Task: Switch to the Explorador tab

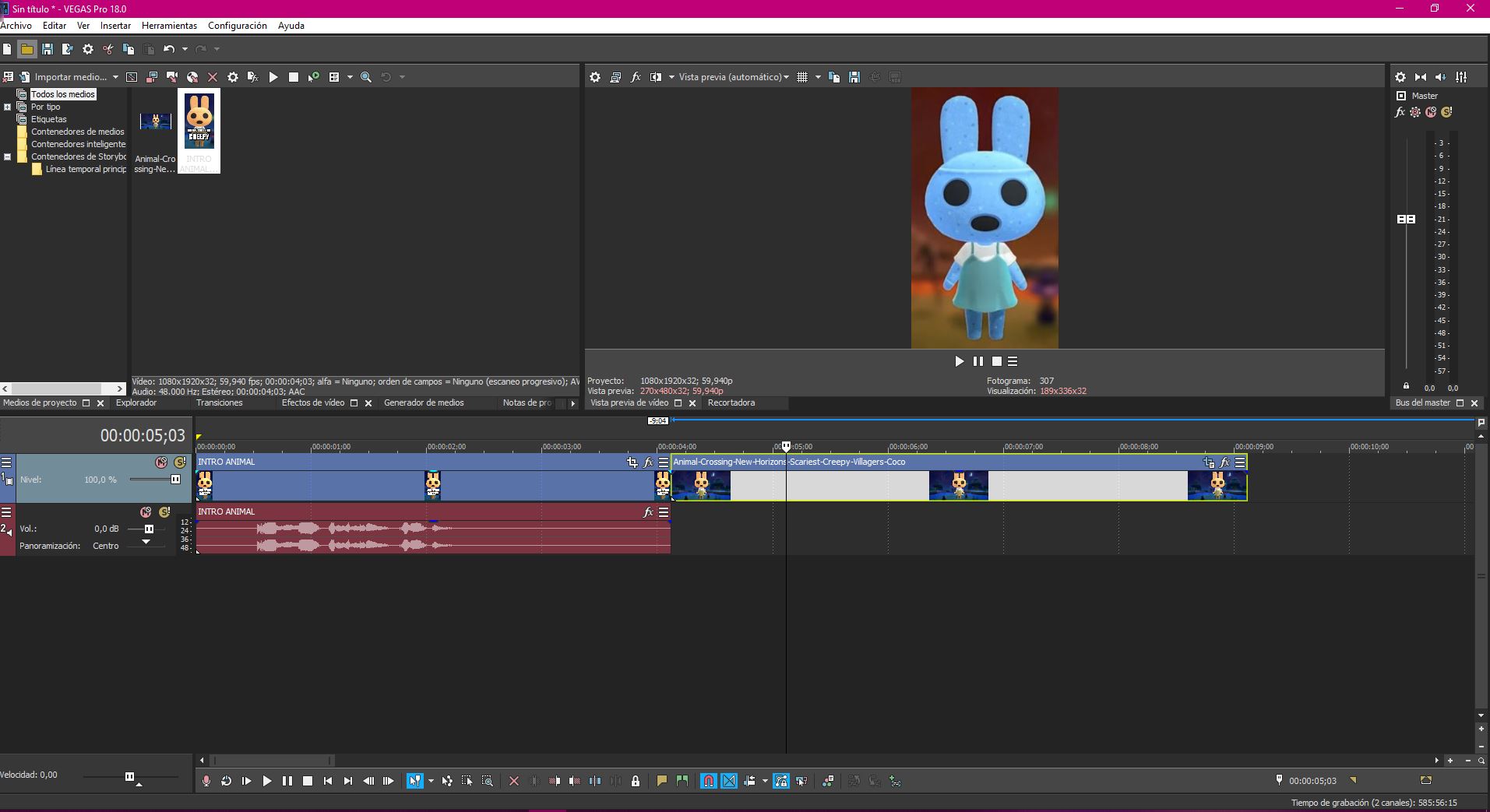Action: pos(136,403)
